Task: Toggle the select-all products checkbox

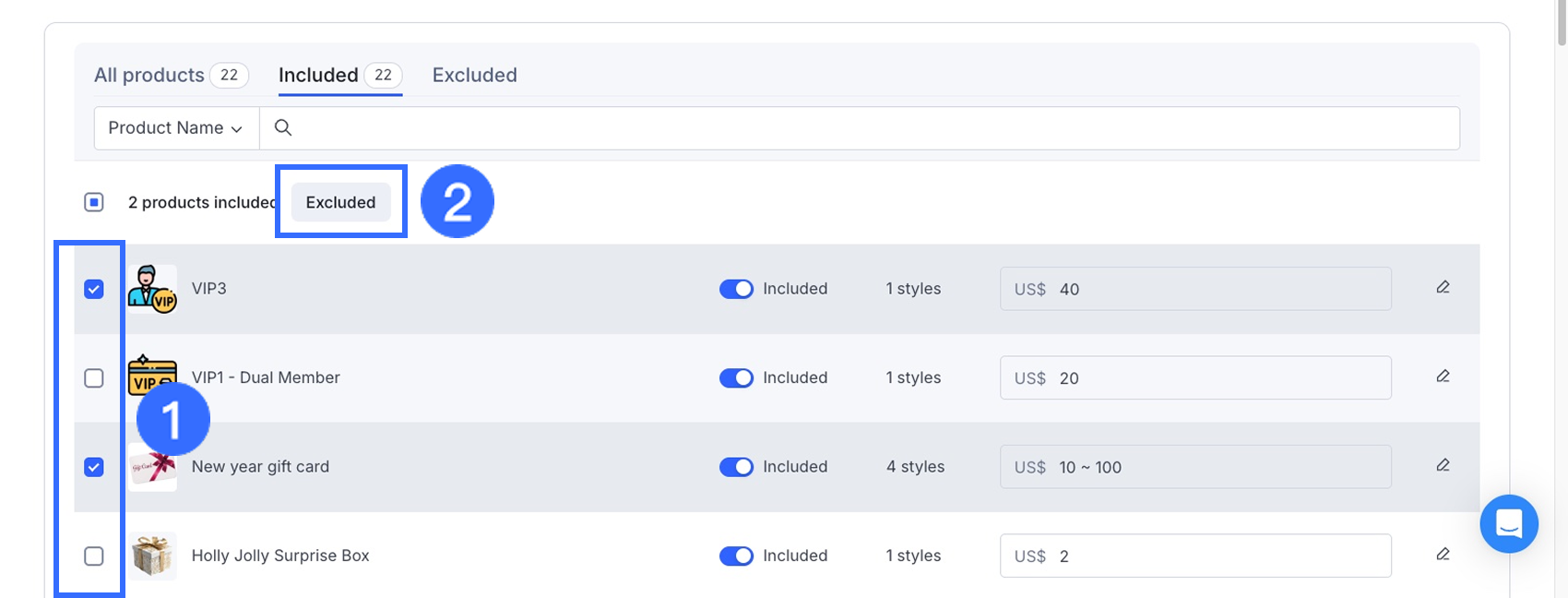Action: coord(94,202)
